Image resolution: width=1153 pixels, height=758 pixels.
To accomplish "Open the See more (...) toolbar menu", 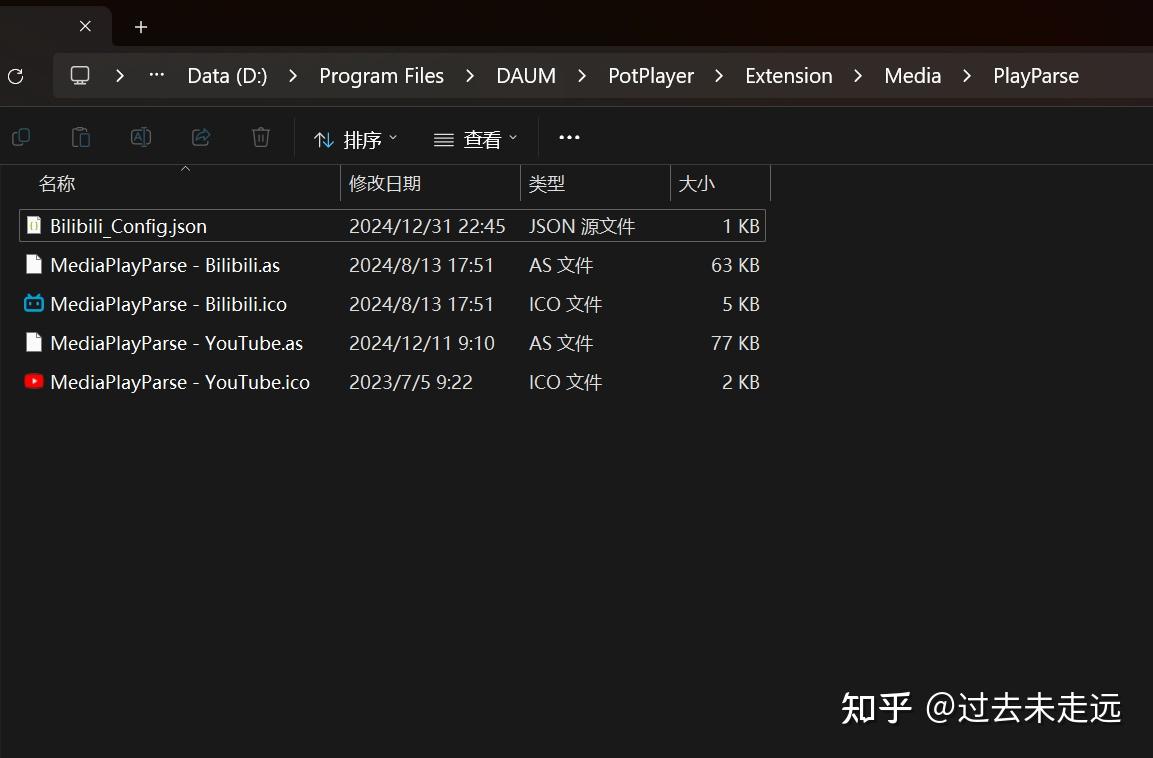I will (569, 137).
